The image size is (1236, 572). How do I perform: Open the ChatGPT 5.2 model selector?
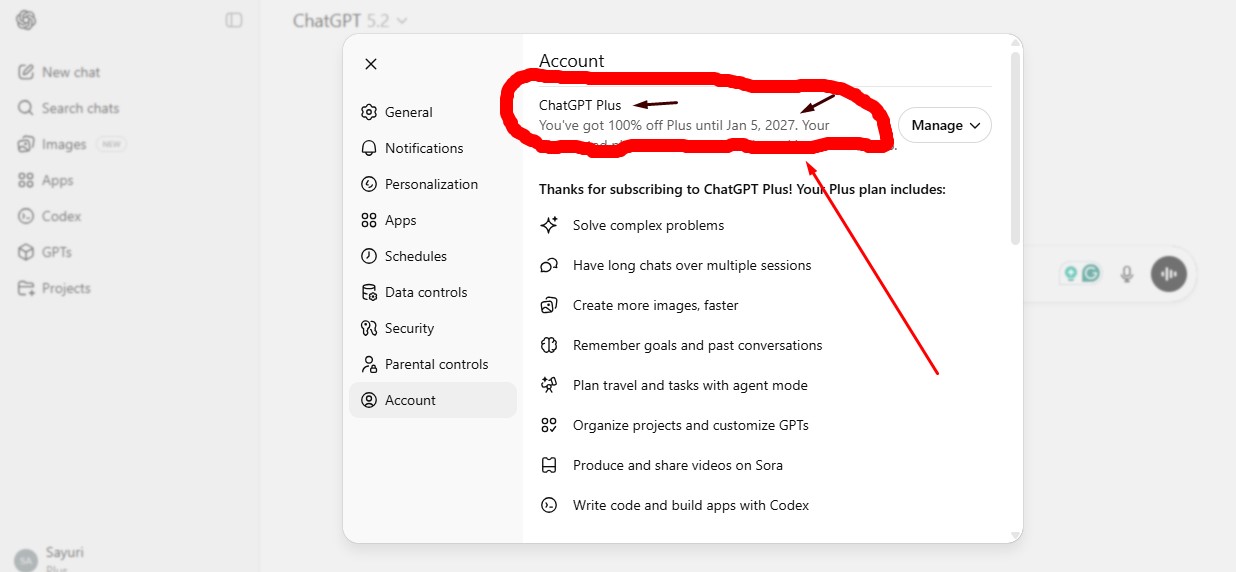click(350, 20)
